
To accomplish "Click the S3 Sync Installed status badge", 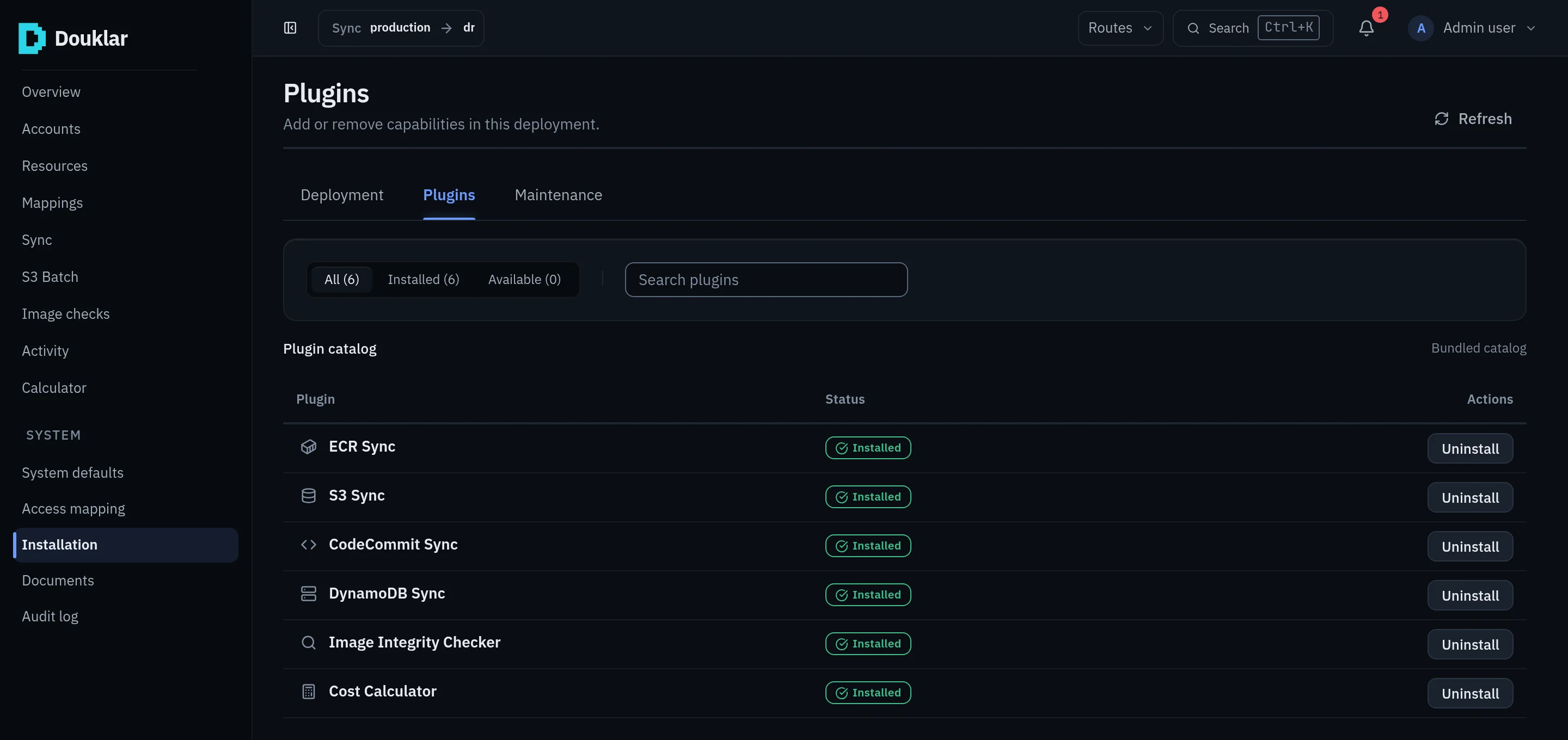I will click(x=868, y=497).
